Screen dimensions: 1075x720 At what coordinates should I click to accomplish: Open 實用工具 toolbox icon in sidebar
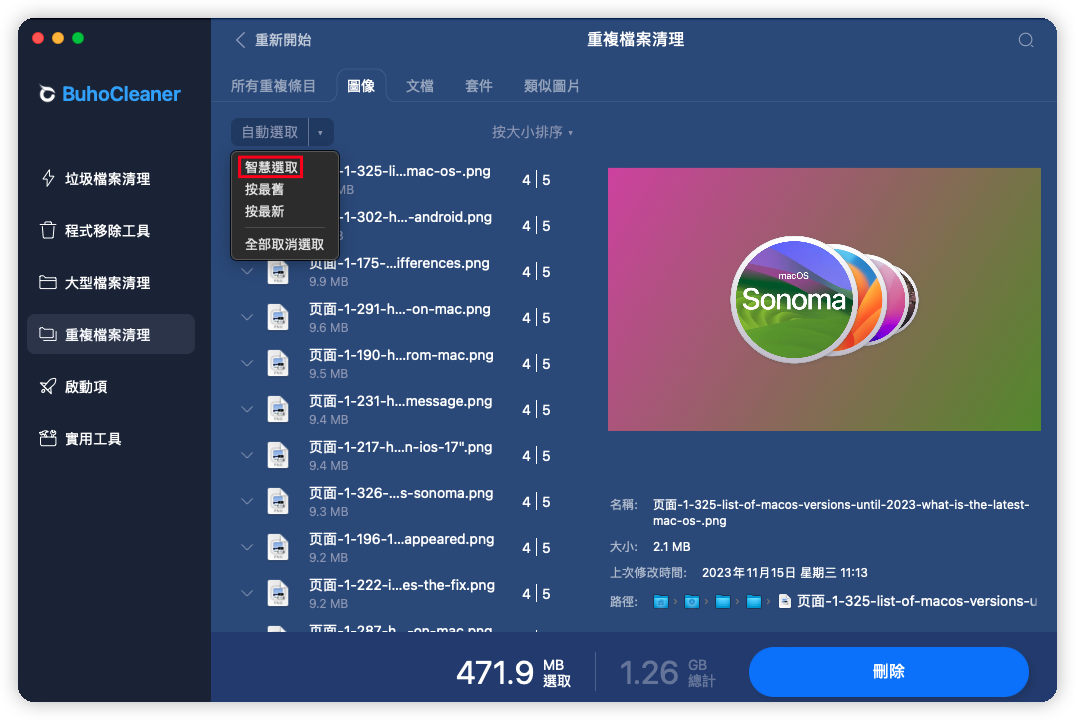pyautogui.click(x=48, y=438)
